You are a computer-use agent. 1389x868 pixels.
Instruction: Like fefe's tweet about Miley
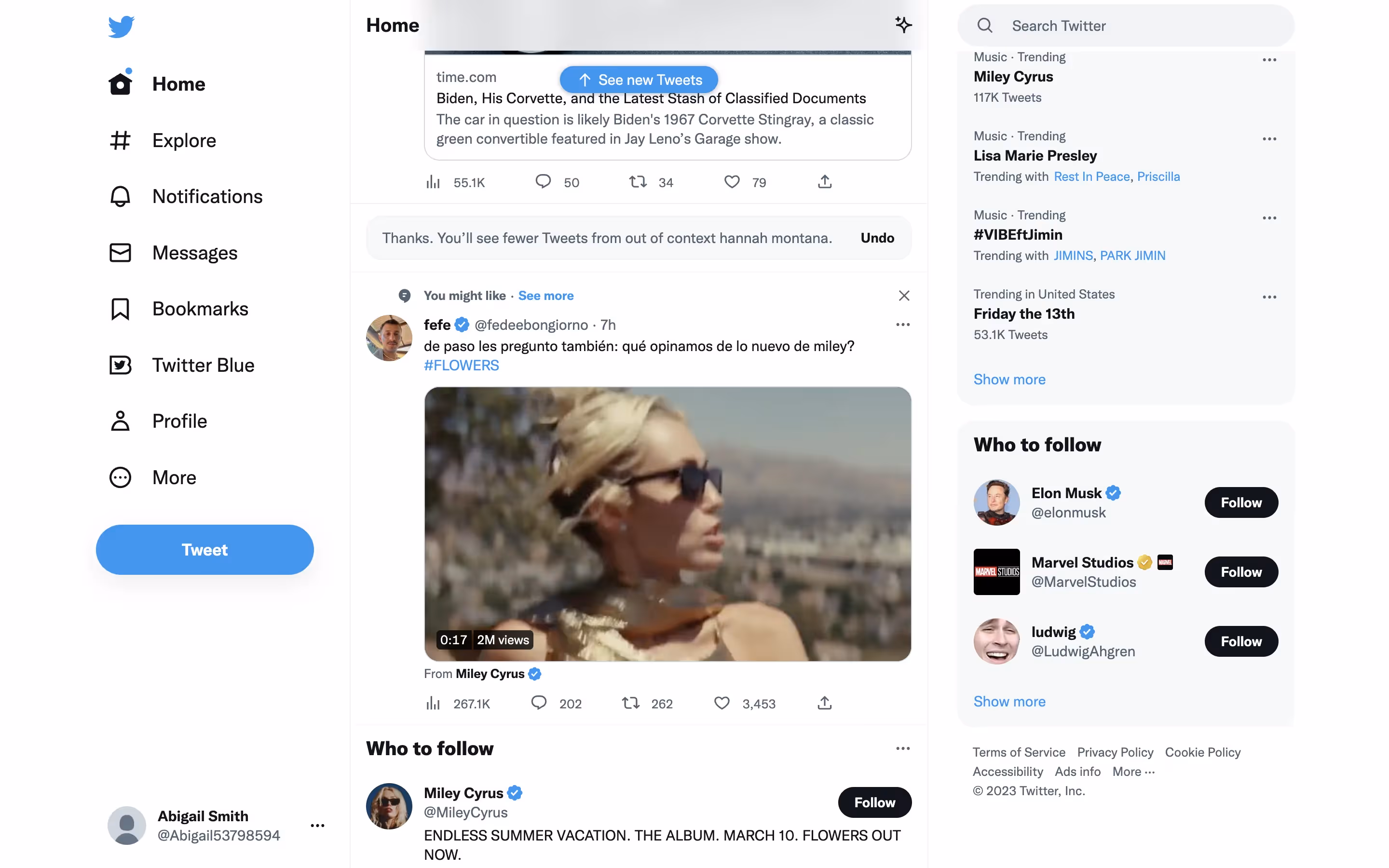pos(722,703)
